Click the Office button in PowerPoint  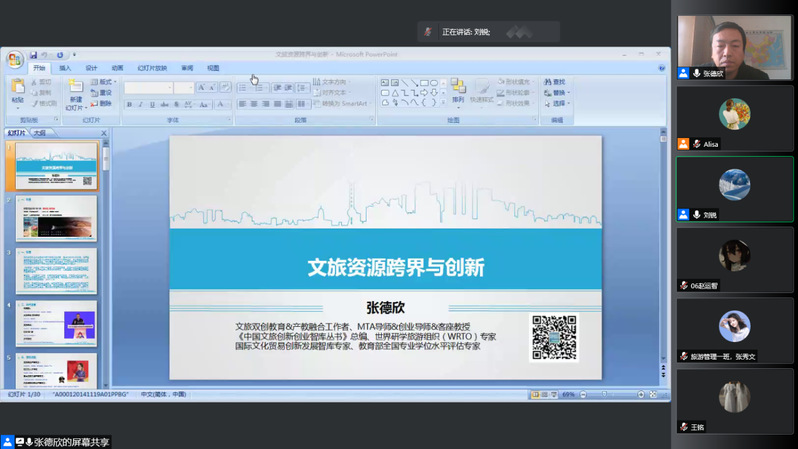(15, 60)
